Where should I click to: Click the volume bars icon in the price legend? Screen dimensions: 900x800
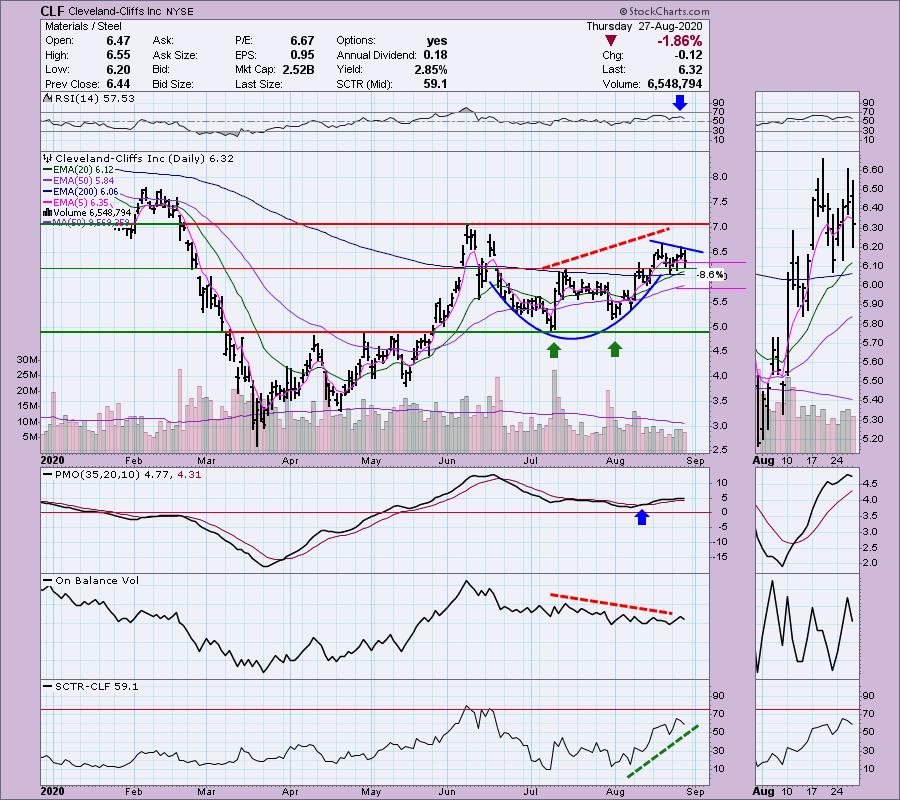point(48,212)
